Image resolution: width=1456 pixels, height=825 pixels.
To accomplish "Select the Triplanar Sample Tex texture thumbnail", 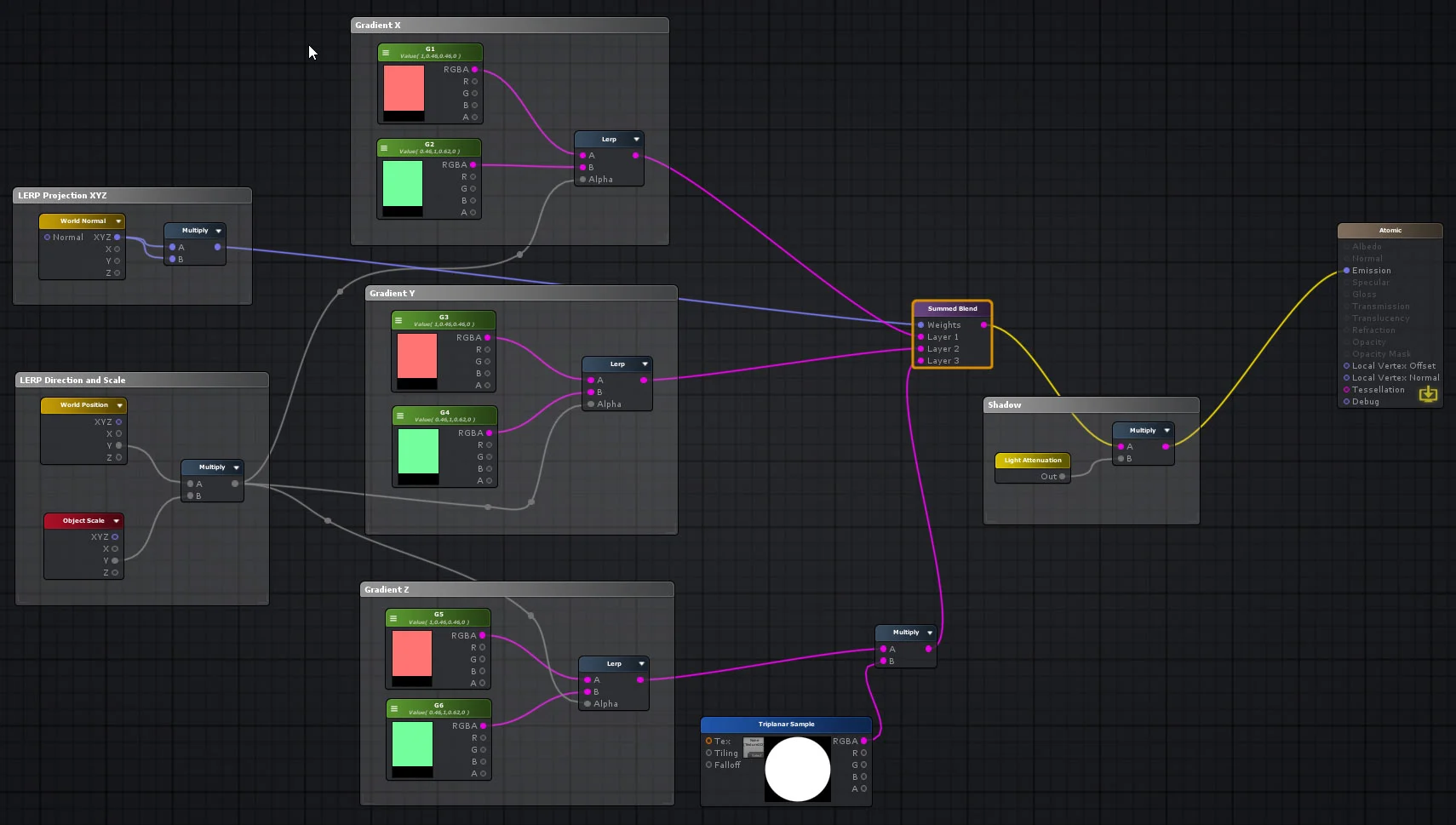I will coord(754,748).
